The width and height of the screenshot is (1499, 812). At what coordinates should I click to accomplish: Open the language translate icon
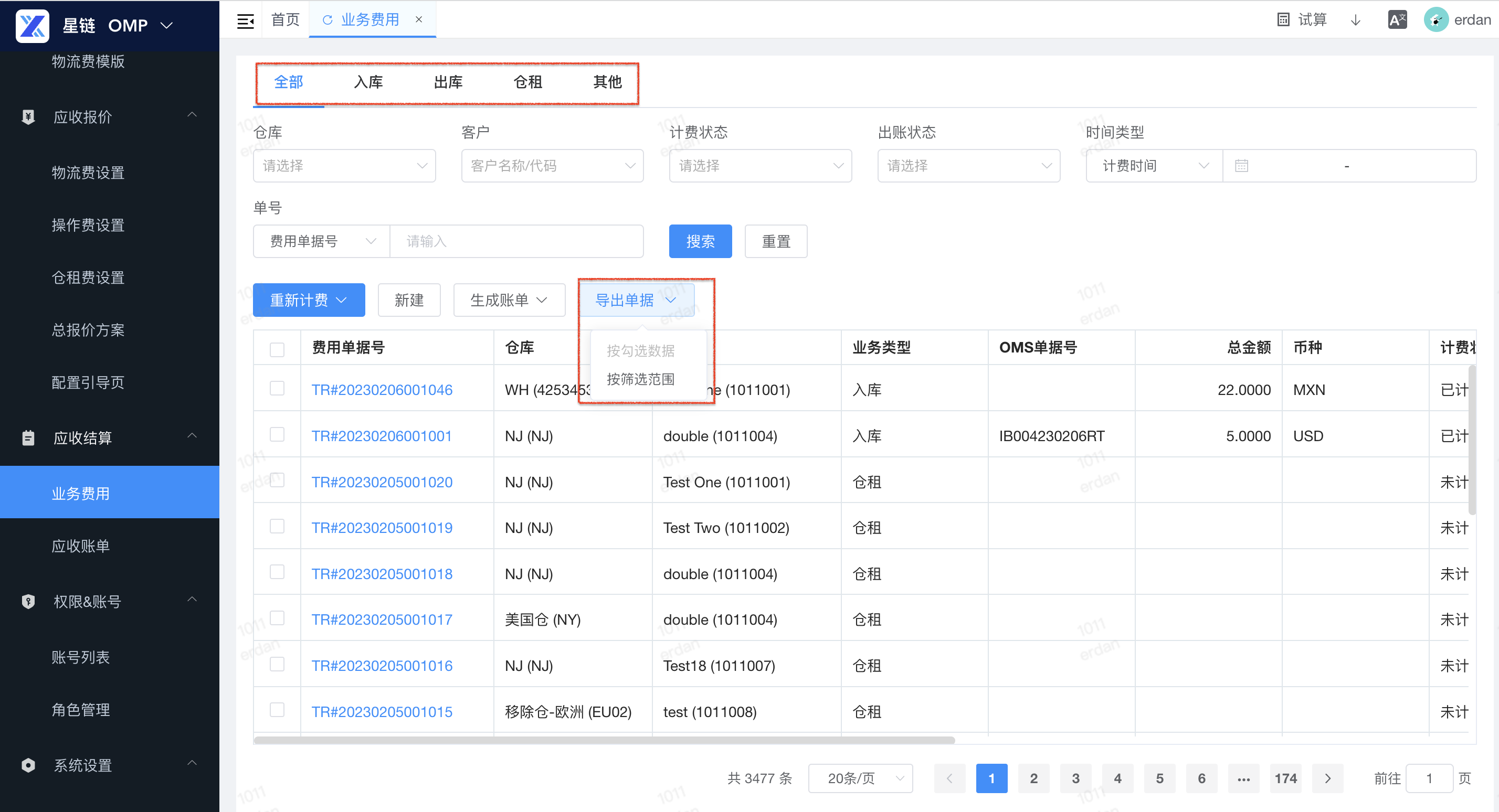pos(1397,20)
